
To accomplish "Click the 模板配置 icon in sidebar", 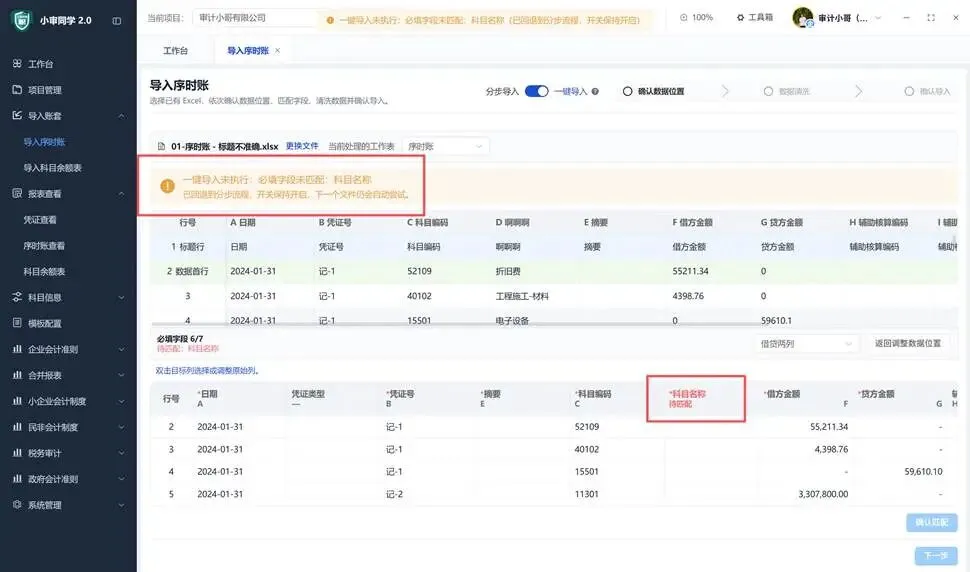I will 17,323.
